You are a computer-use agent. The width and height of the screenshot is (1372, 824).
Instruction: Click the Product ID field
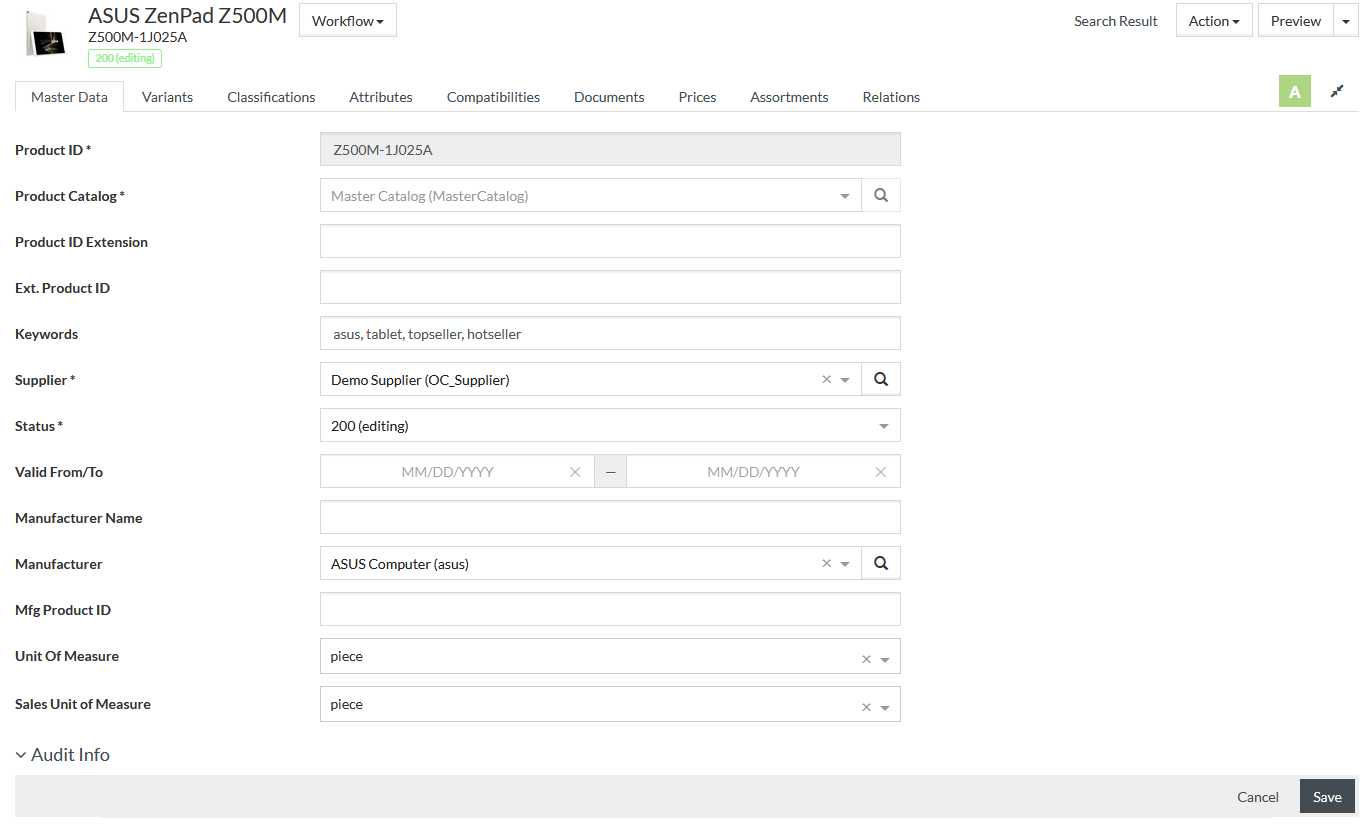coord(610,150)
